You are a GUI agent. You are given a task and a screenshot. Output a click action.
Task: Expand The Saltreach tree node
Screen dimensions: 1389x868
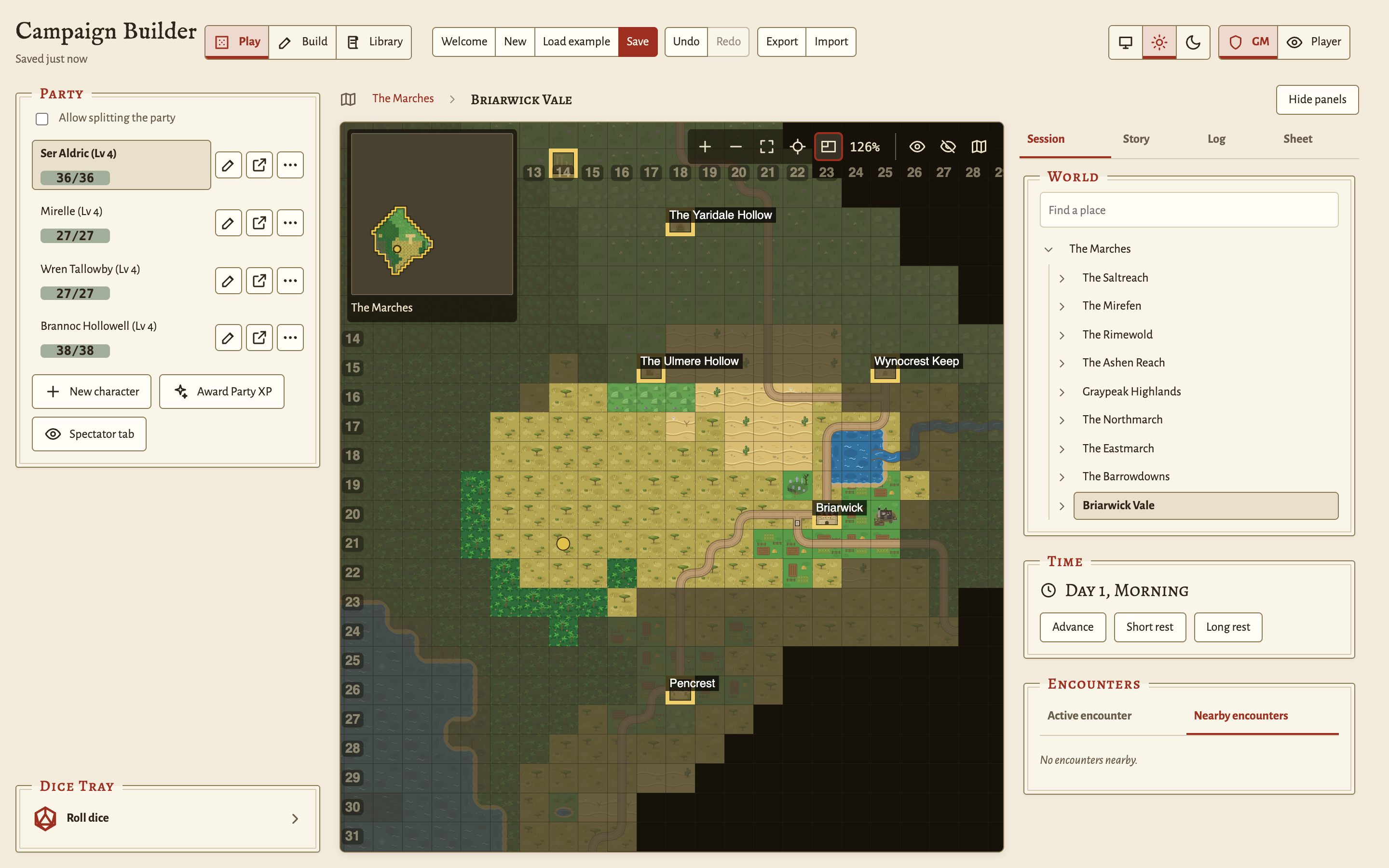tap(1062, 278)
